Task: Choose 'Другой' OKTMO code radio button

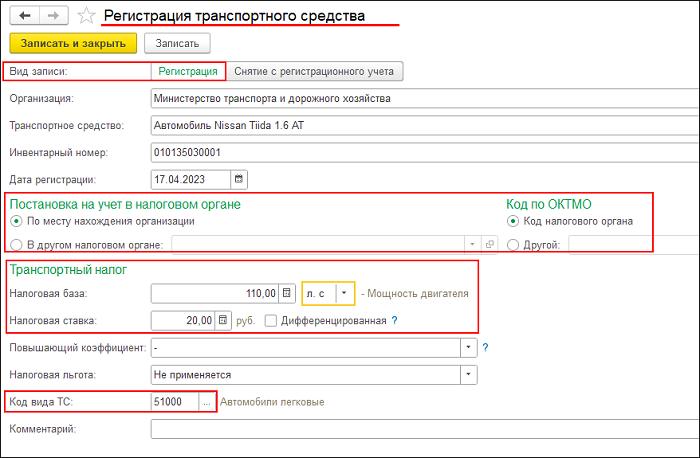Action: click(x=514, y=244)
